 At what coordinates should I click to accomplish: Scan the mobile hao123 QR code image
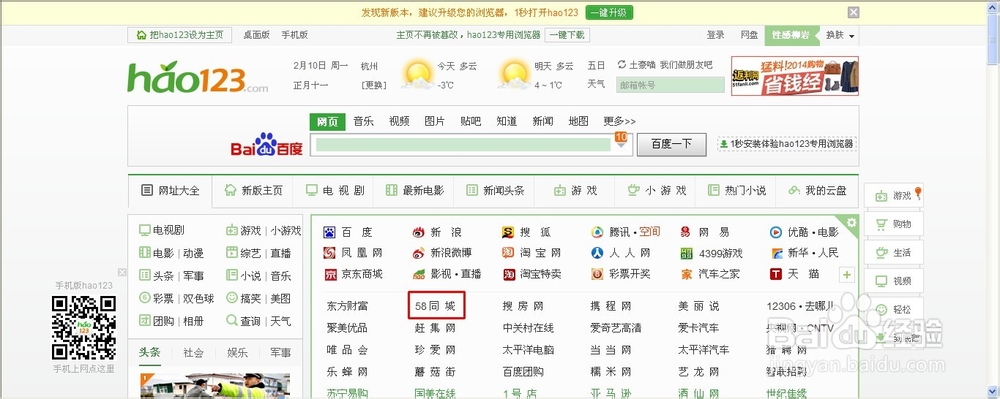[84, 328]
